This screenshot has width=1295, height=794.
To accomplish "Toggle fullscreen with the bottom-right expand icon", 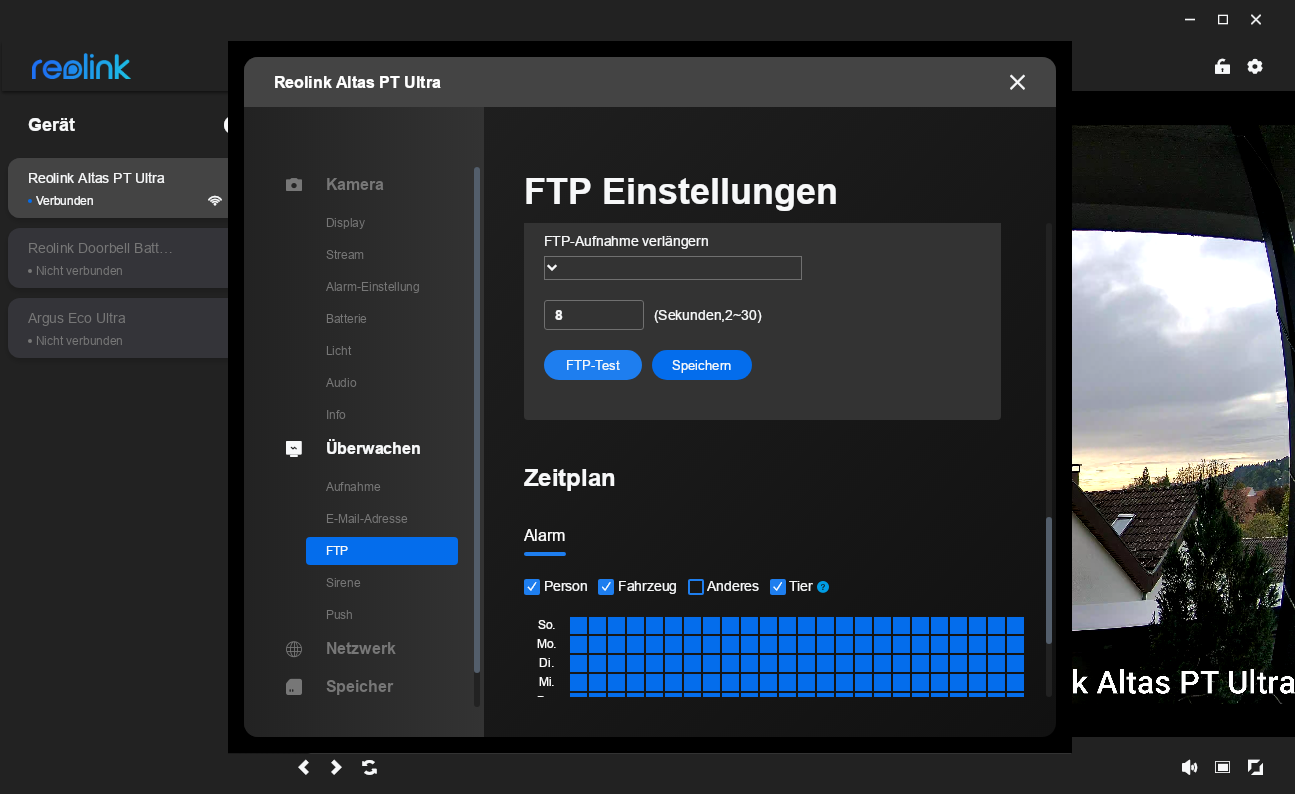I will tap(1255, 767).
